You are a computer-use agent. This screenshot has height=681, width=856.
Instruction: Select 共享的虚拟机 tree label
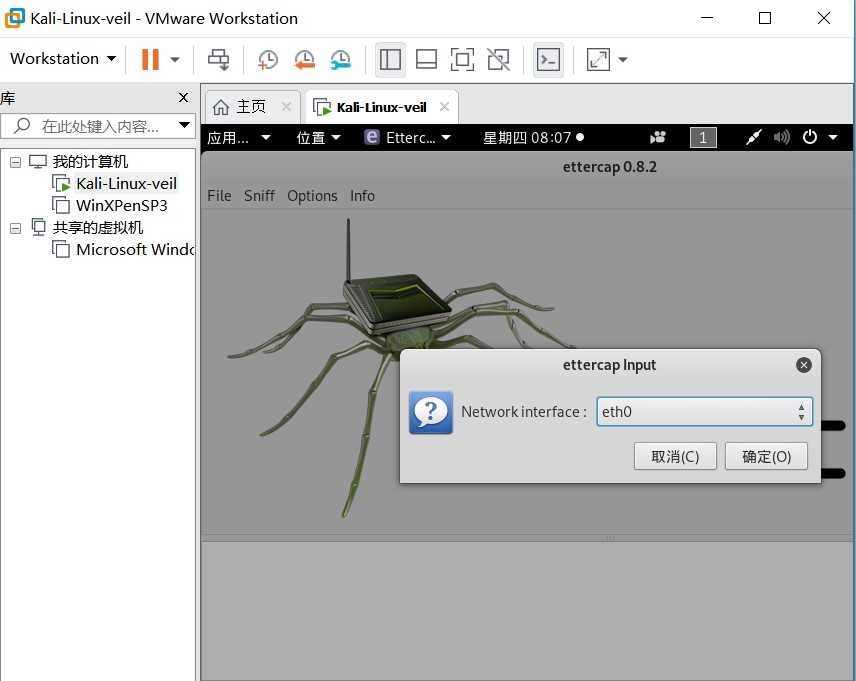coord(98,227)
